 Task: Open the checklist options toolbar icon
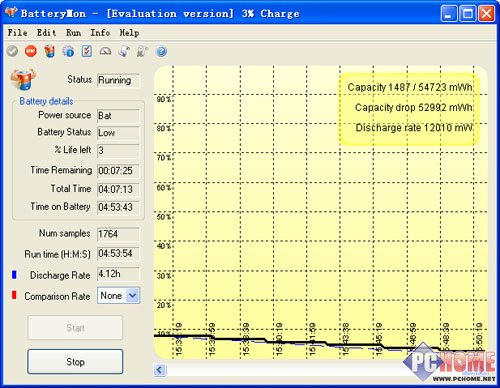[87, 51]
